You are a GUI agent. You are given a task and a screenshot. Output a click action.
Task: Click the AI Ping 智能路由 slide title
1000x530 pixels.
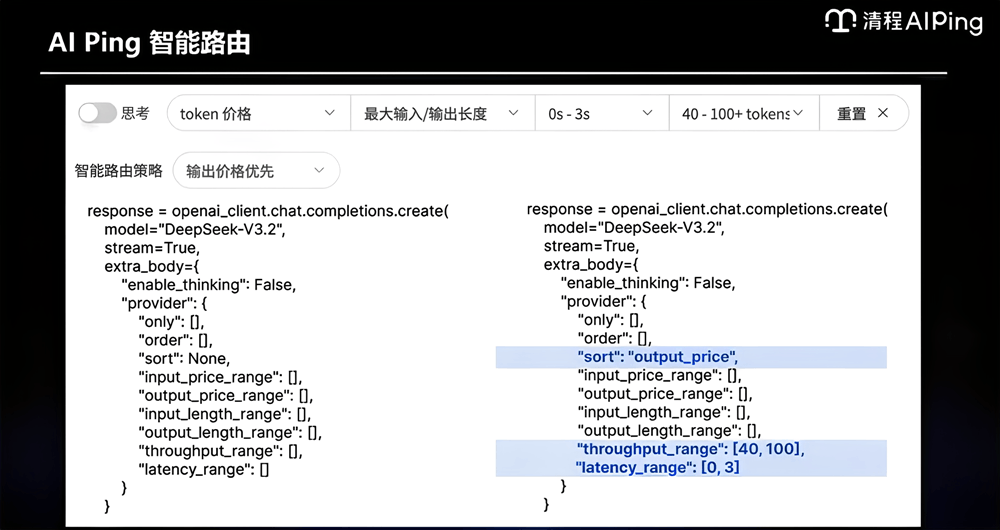(x=149, y=43)
